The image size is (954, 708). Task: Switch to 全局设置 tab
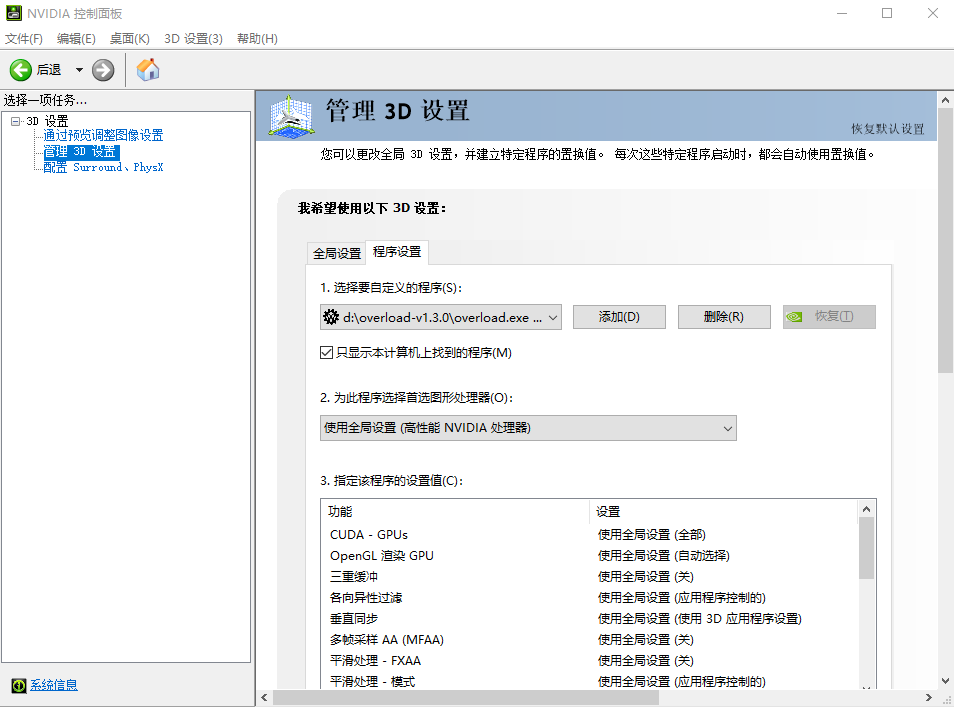click(337, 253)
